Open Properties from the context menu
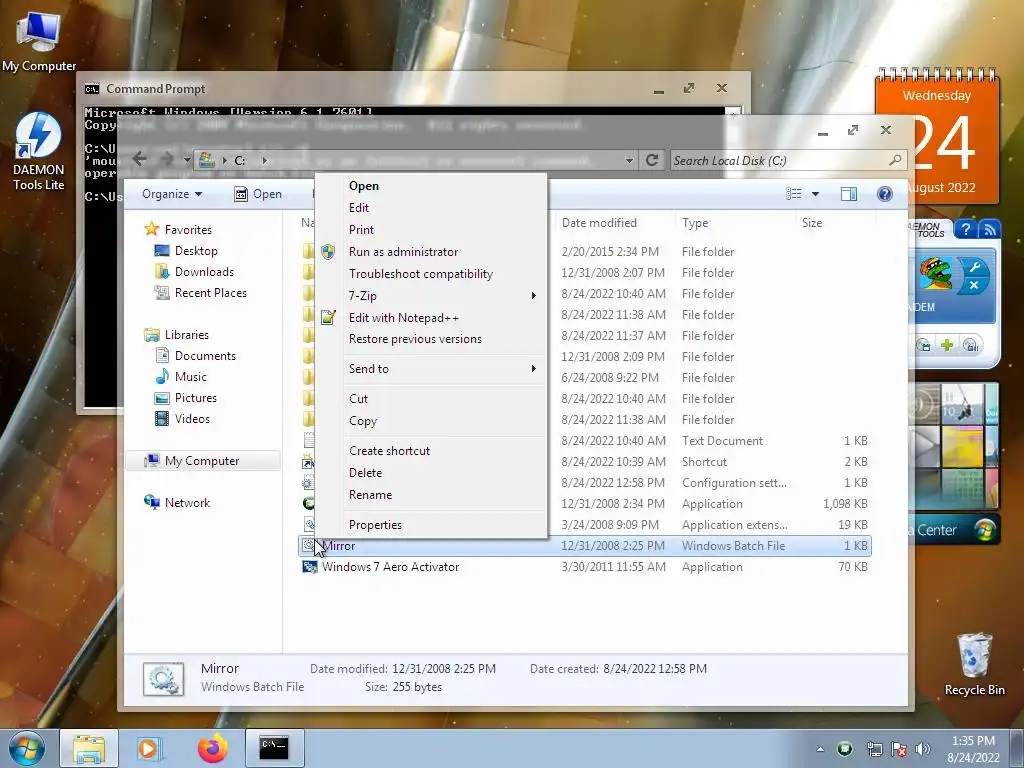The width and height of the screenshot is (1024, 768). pyautogui.click(x=431, y=524)
